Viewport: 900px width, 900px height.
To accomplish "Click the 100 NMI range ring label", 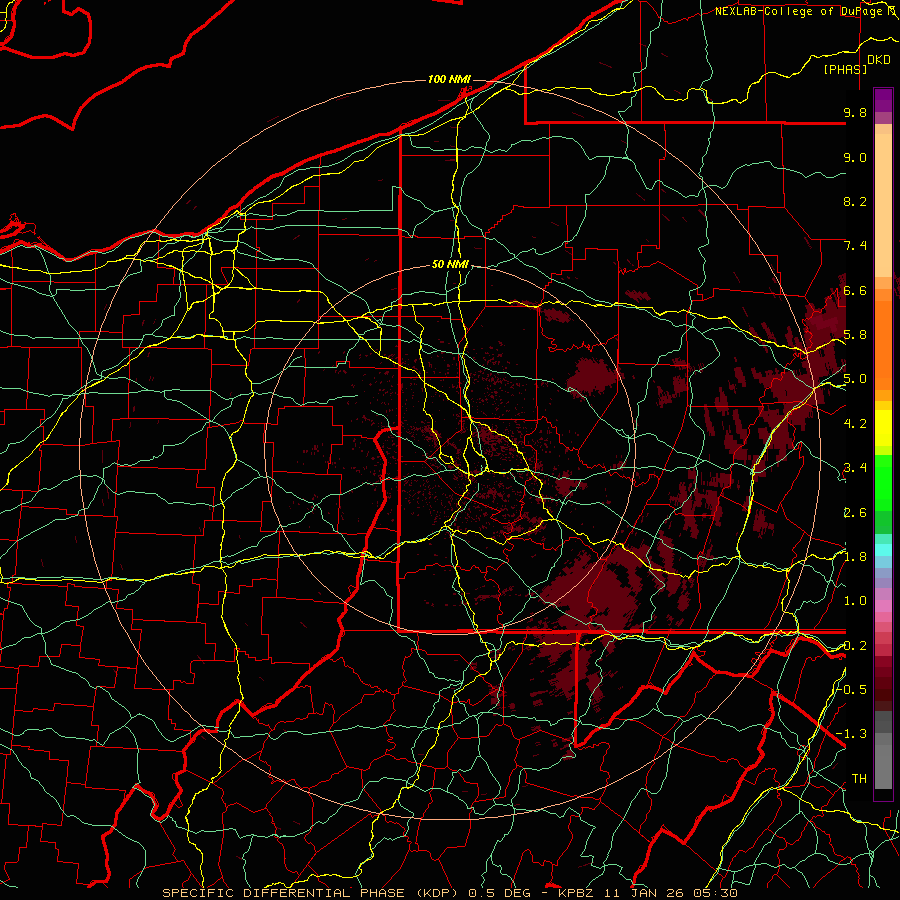I will (449, 79).
